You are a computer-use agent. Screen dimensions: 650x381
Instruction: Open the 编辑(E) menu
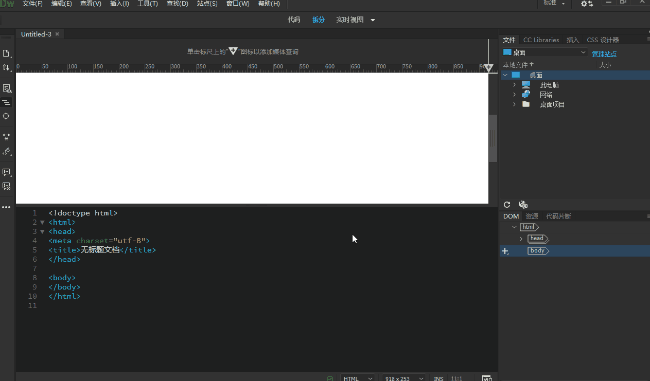click(x=61, y=4)
